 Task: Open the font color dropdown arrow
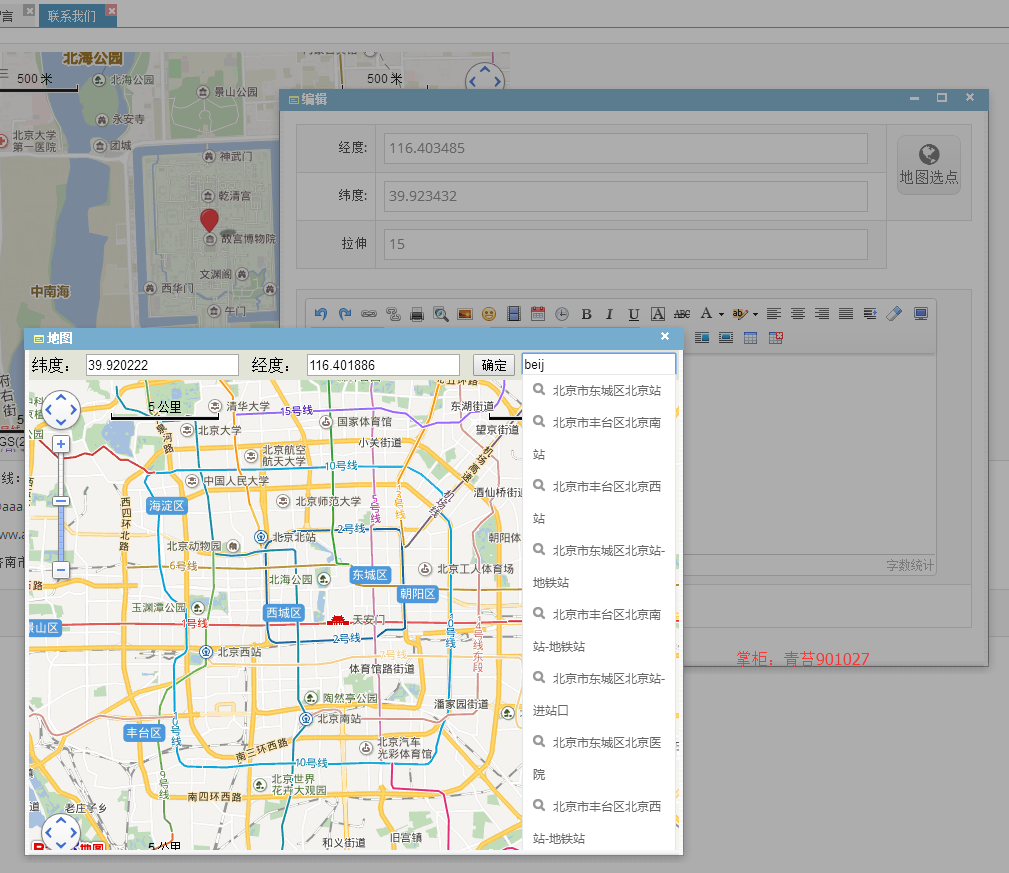[721, 314]
